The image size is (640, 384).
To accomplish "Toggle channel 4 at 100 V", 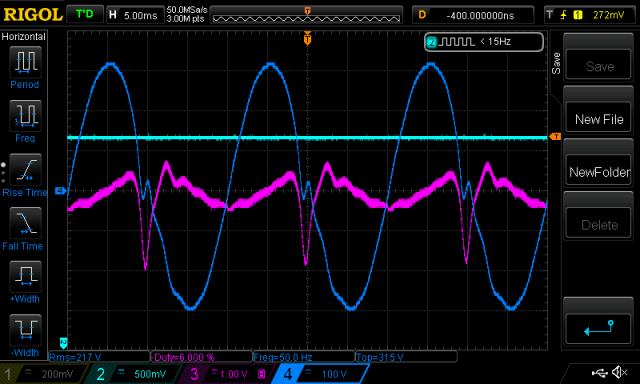I will (320, 374).
